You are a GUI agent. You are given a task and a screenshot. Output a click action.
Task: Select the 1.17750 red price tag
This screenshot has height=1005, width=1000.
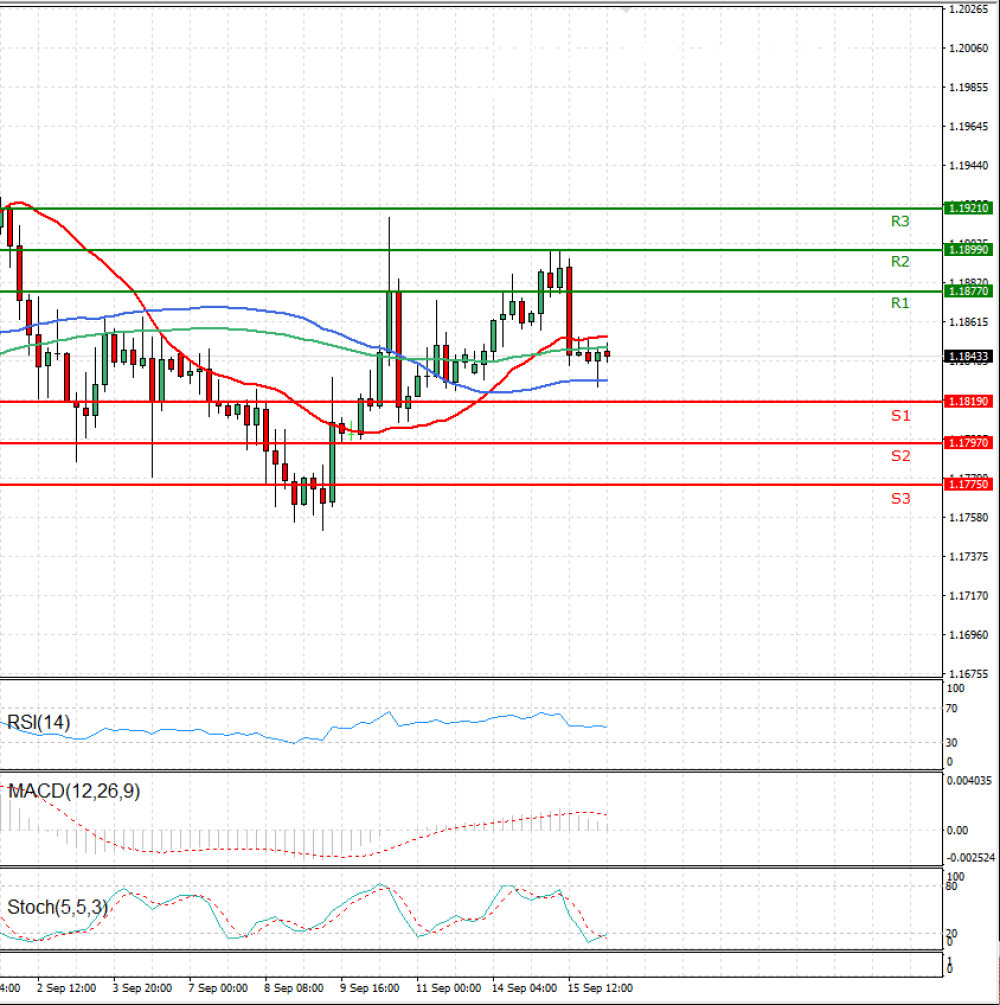point(968,485)
